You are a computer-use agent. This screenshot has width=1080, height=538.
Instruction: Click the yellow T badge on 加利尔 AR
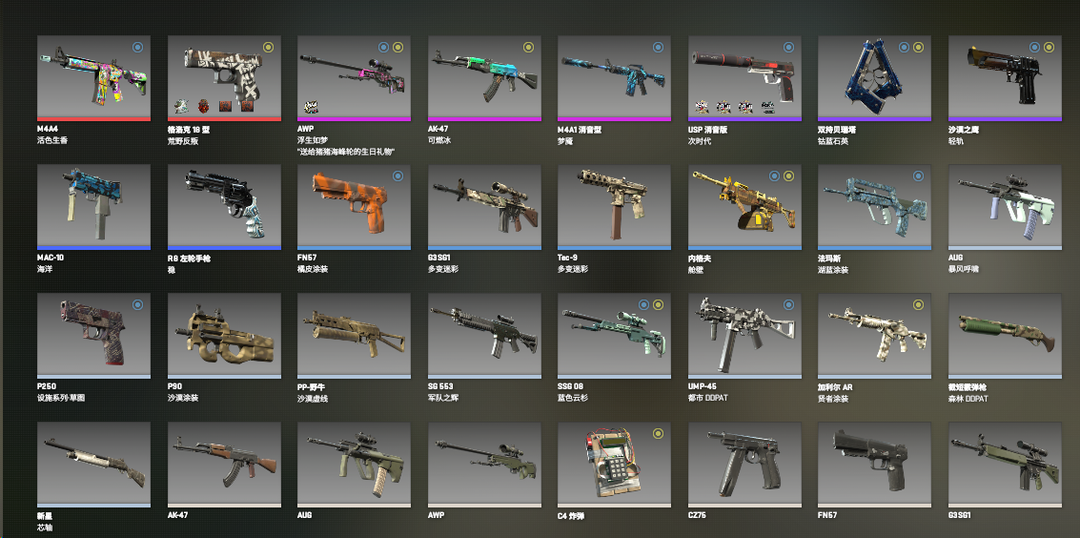click(918, 304)
